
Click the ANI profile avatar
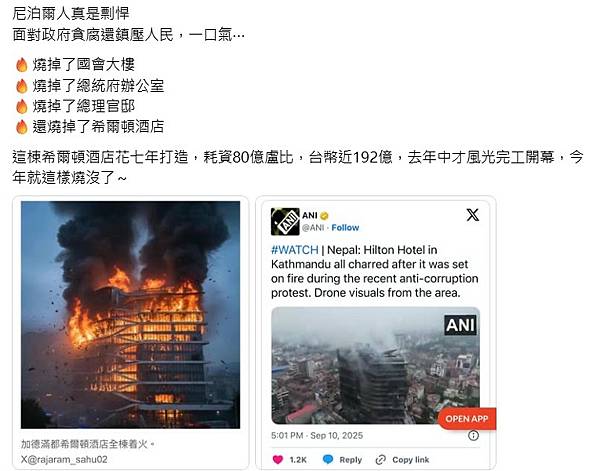pos(285,222)
